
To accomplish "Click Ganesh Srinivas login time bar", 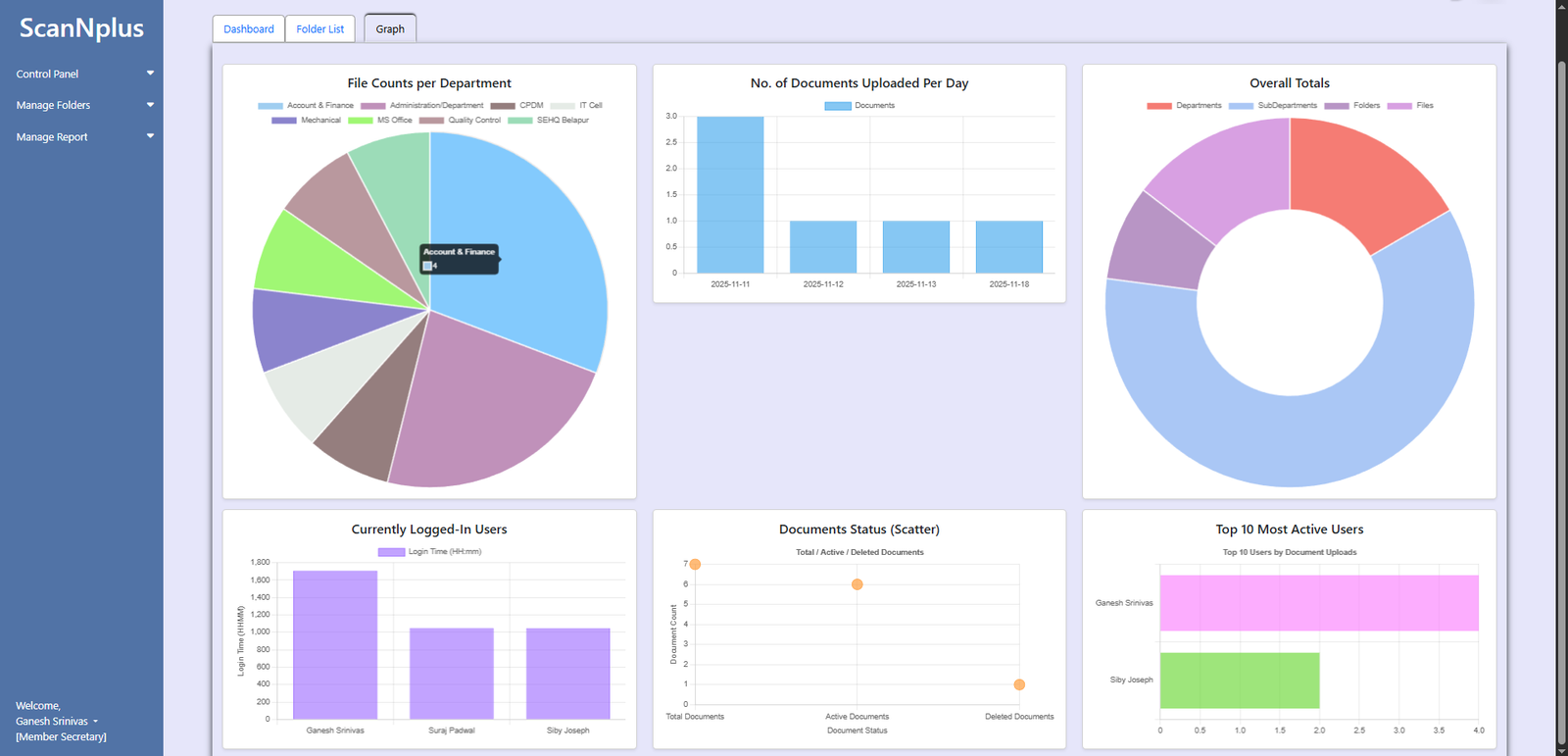I will [x=335, y=644].
